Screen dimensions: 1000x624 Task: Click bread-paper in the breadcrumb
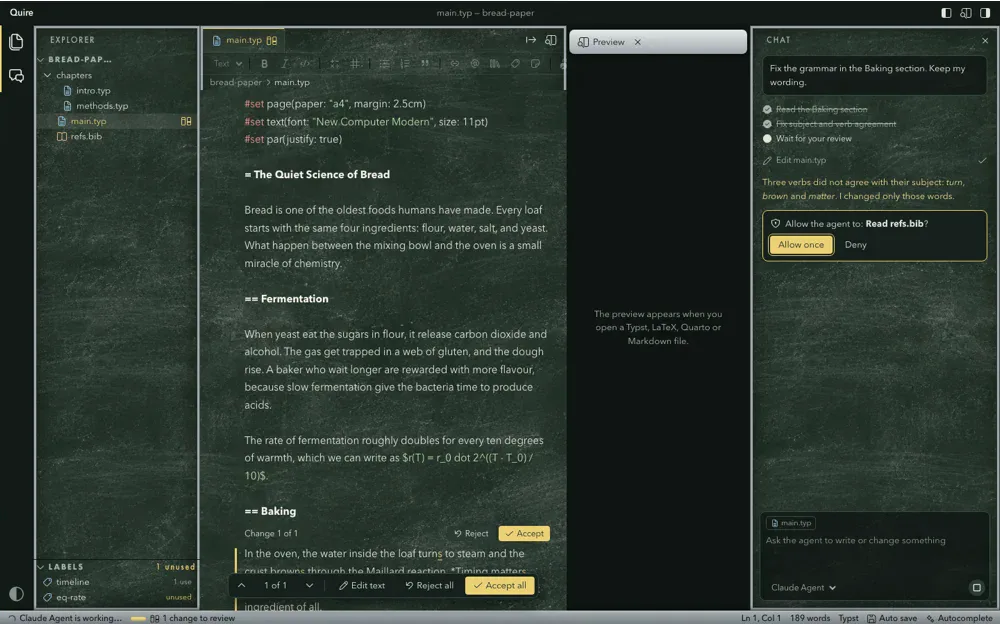coord(235,82)
